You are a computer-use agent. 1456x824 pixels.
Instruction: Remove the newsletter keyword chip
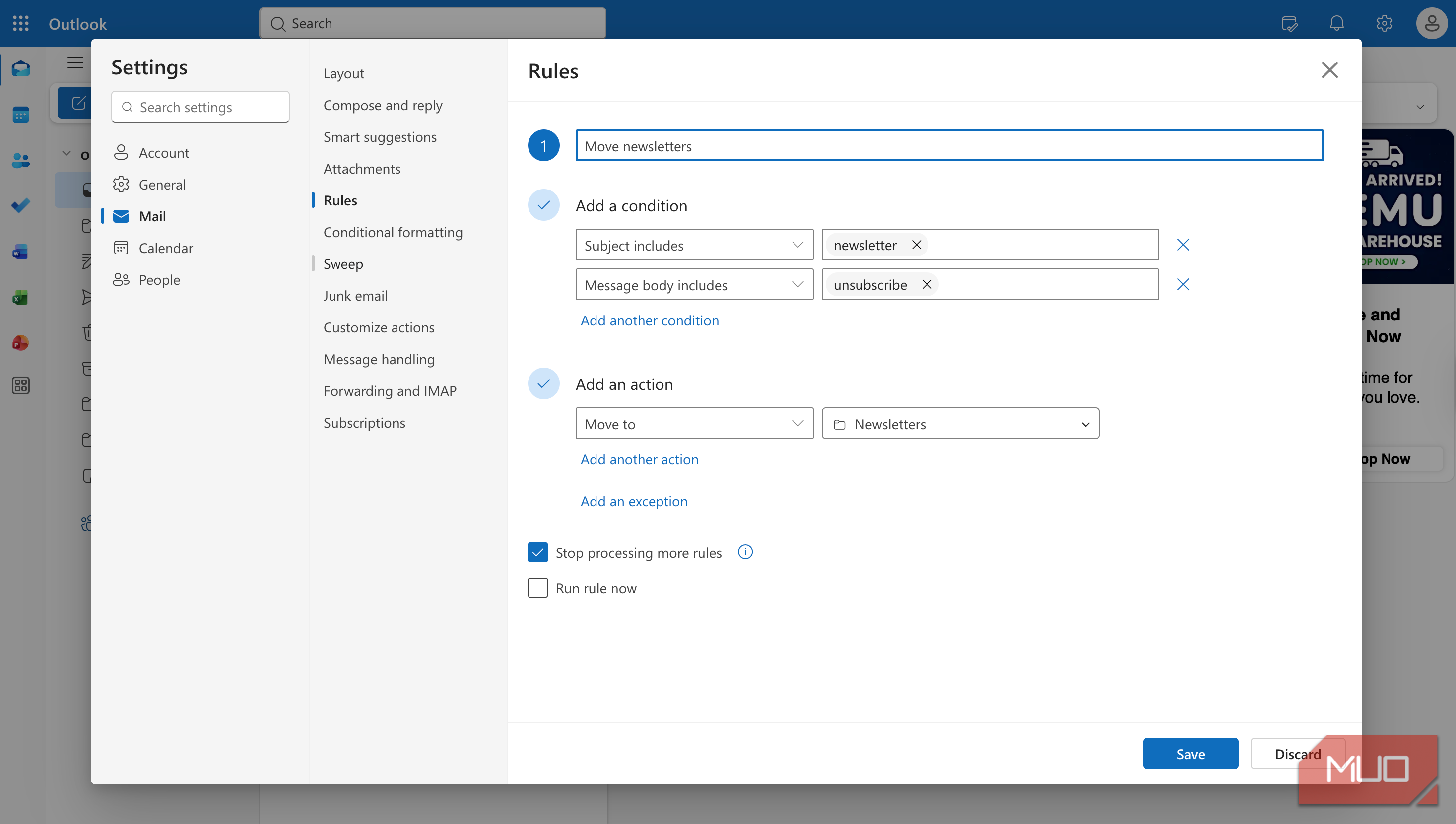point(917,245)
